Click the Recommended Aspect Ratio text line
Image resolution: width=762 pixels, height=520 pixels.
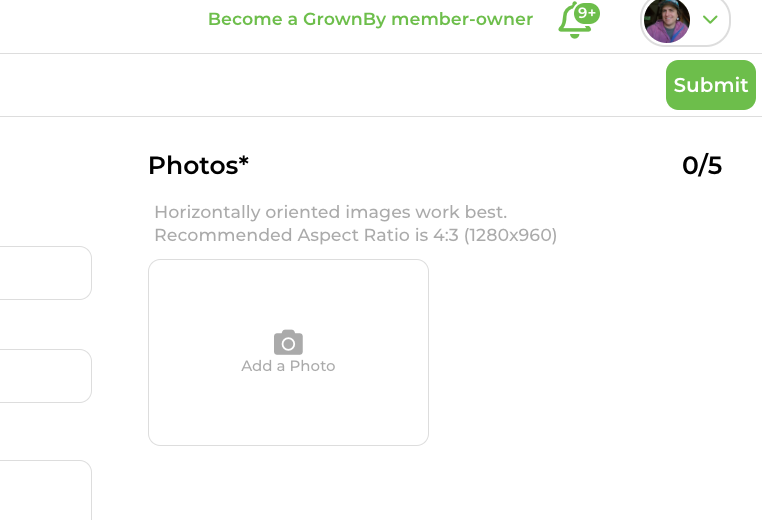[x=355, y=235]
